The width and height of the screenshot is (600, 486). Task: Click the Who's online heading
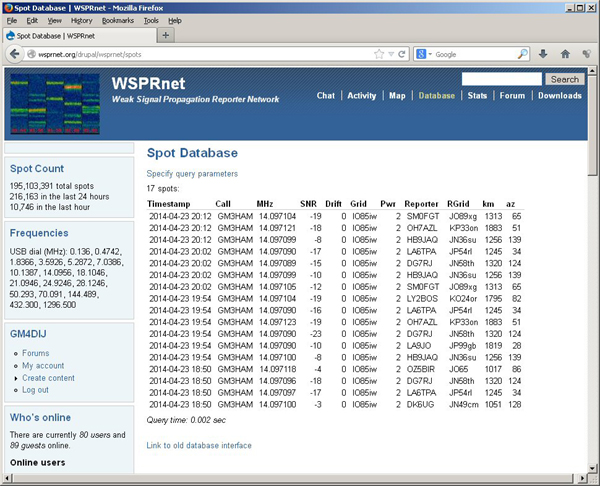(x=40, y=417)
